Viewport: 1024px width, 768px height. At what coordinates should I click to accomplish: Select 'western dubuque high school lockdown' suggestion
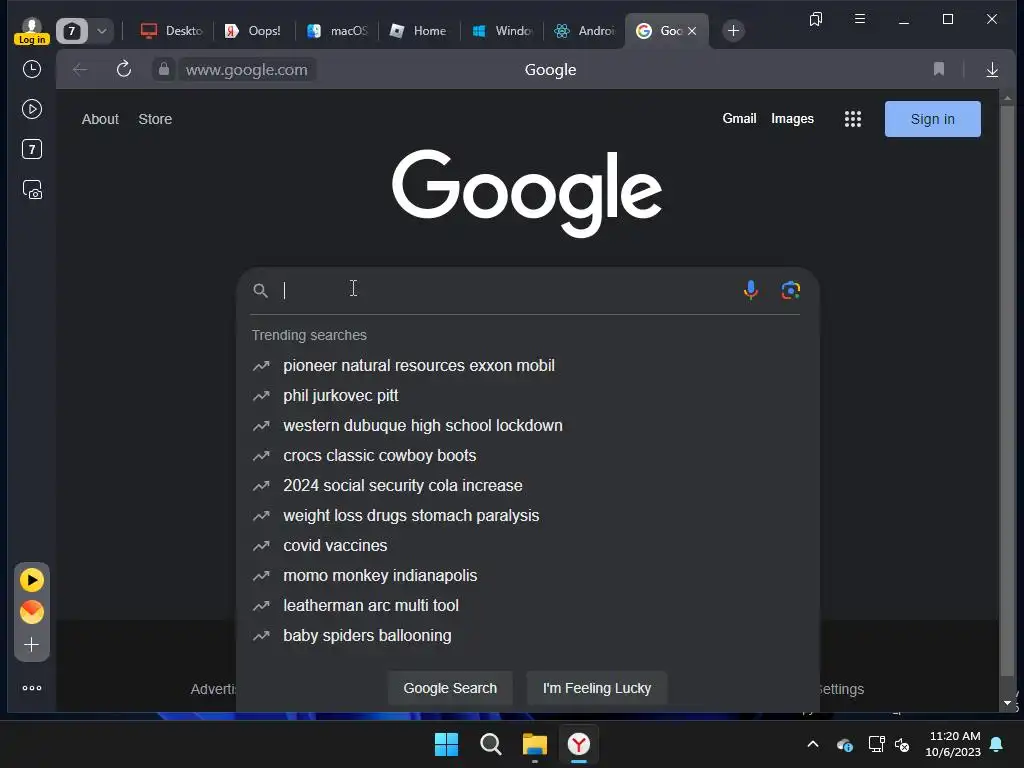click(526, 426)
